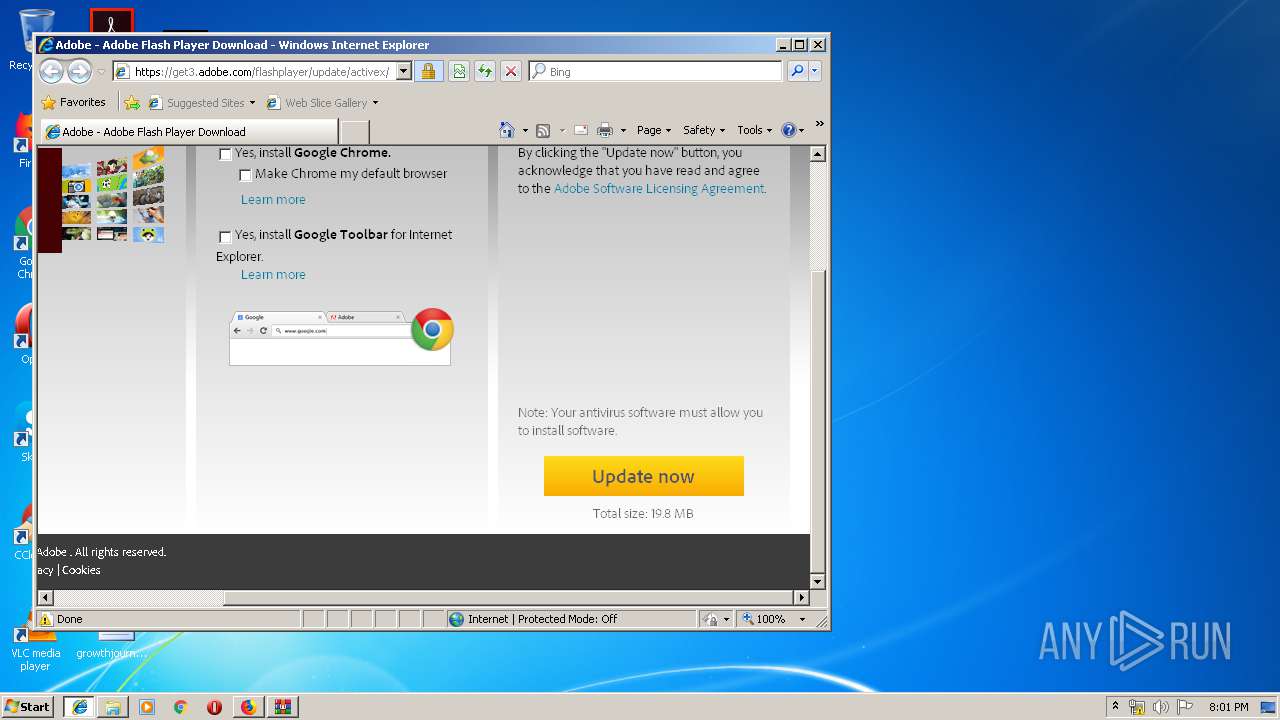The image size is (1280, 720).
Task: Click the Bing search magnifier button
Action: (797, 71)
